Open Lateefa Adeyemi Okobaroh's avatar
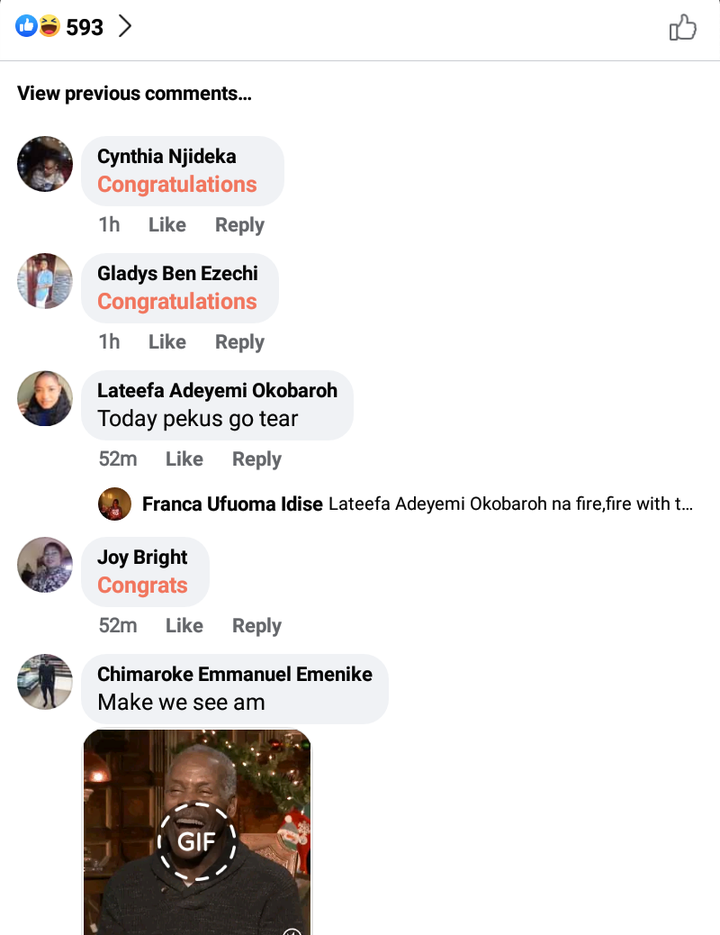This screenshot has height=935, width=720. tap(45, 398)
